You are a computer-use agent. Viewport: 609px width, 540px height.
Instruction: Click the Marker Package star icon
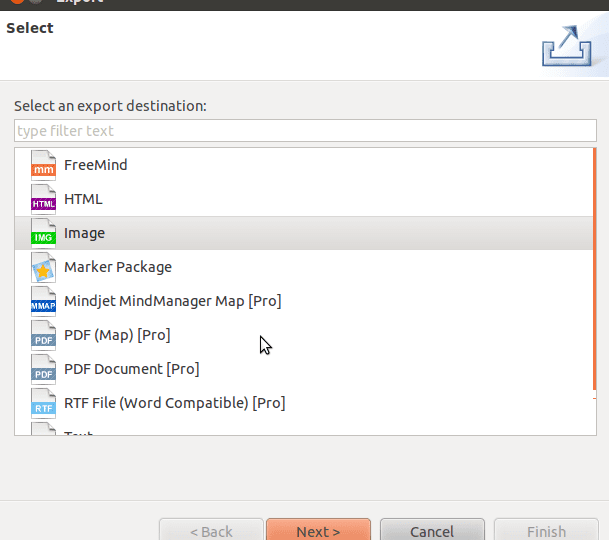(43, 267)
